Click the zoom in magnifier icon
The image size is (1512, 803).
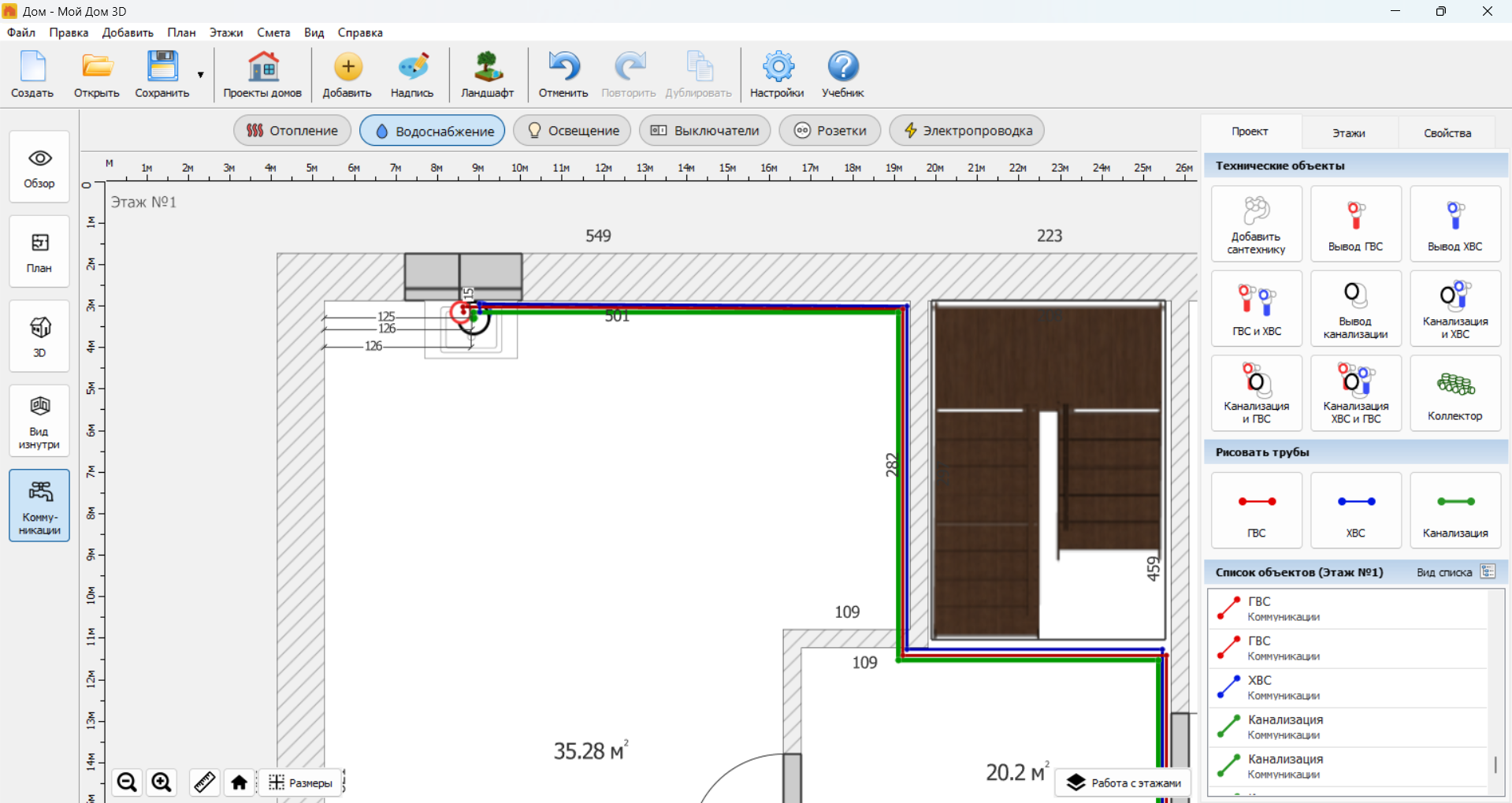[162, 782]
